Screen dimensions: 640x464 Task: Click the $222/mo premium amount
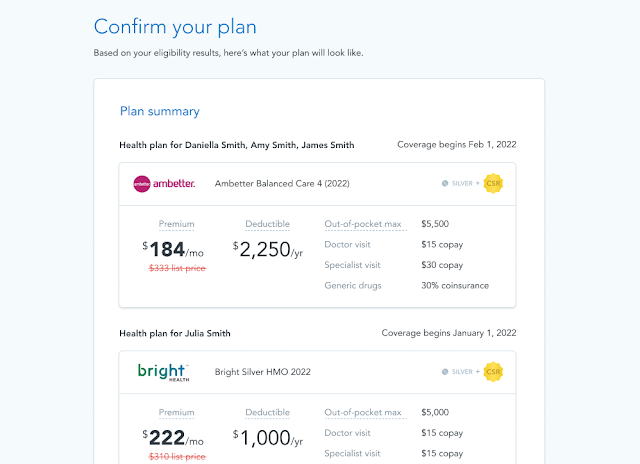(176, 436)
